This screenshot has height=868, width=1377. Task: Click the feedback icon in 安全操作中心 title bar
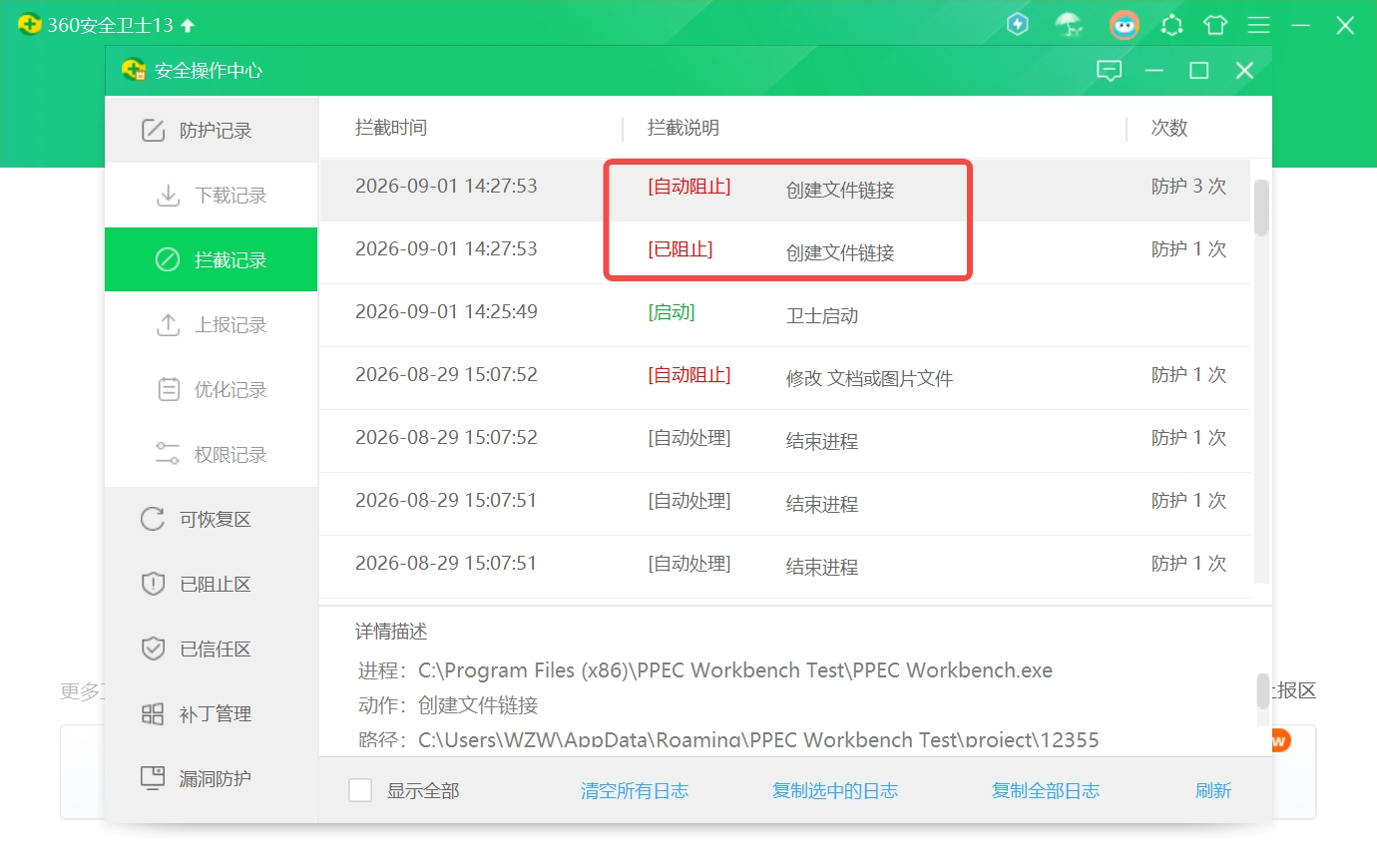coord(1110,71)
